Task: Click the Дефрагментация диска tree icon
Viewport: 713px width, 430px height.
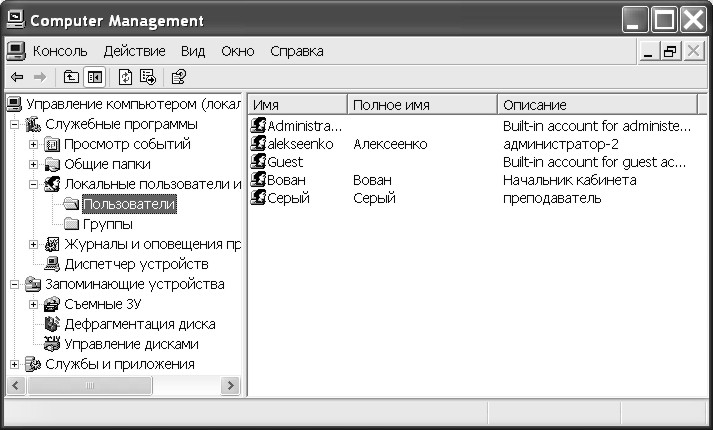Action: point(52,324)
